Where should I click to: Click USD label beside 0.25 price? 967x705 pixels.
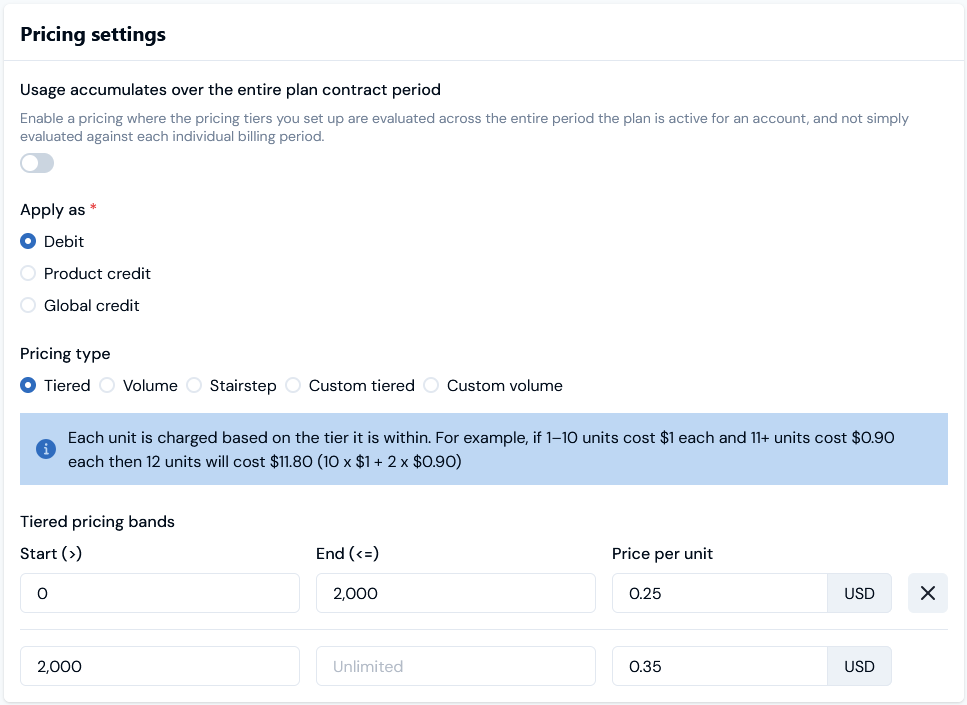859,593
